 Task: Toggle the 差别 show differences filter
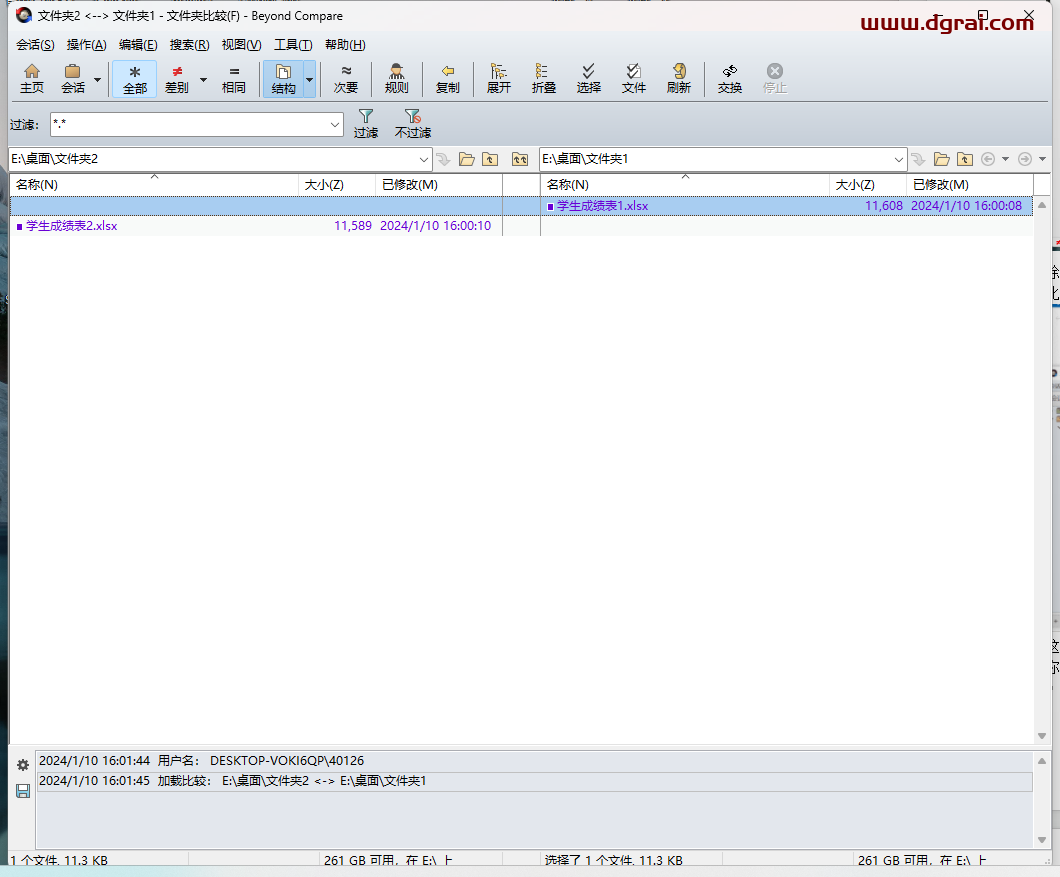(176, 78)
